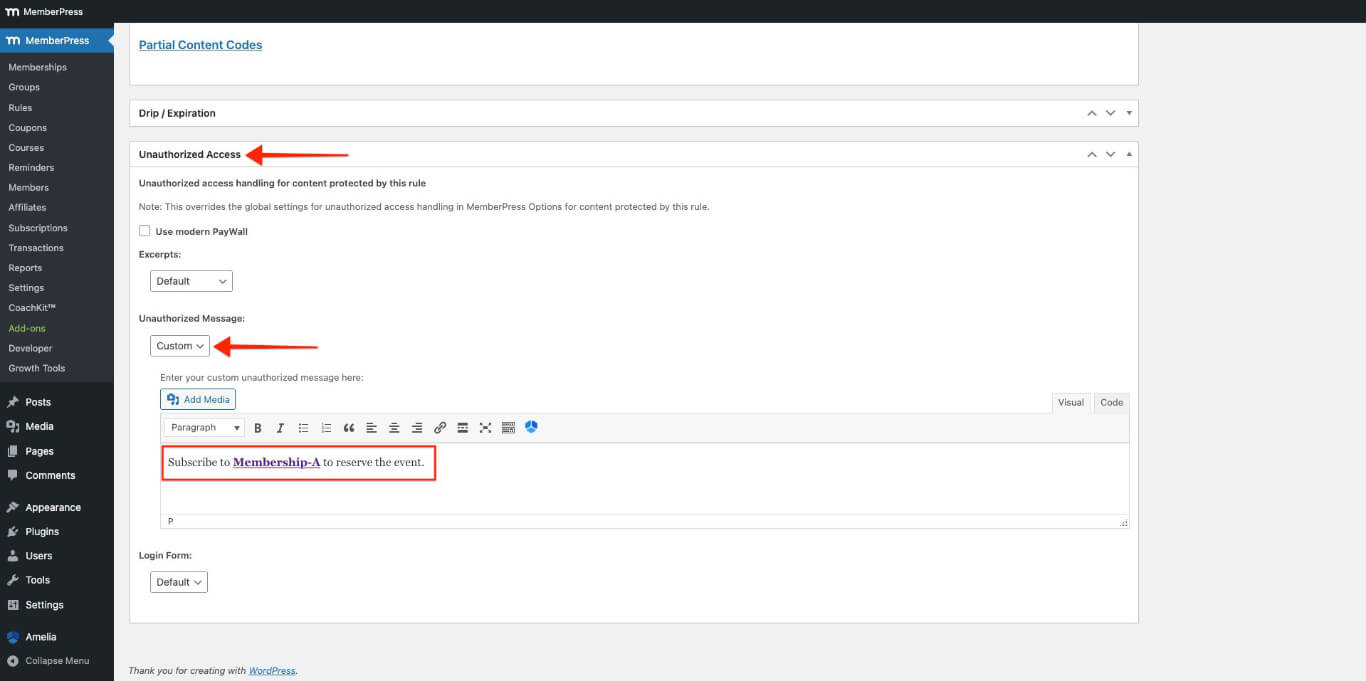Enter distraction-free fullscreen mode

click(485, 428)
